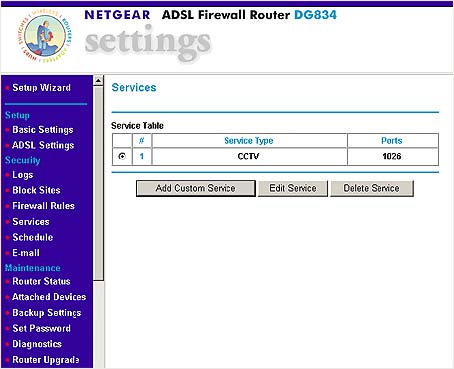Click the port value 1026

tap(392, 156)
